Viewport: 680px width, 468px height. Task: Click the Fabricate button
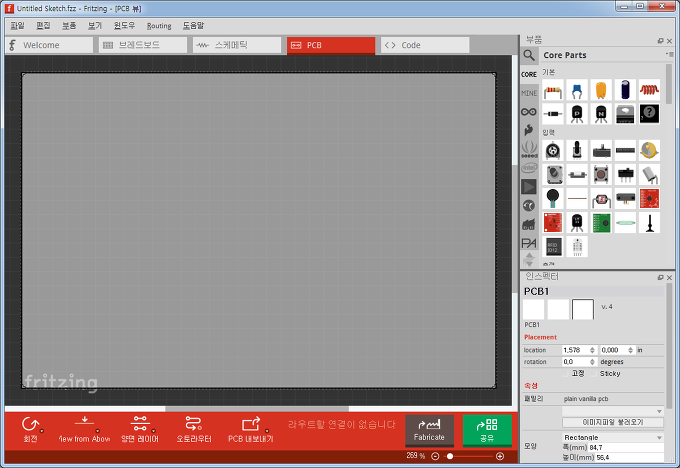click(x=429, y=430)
